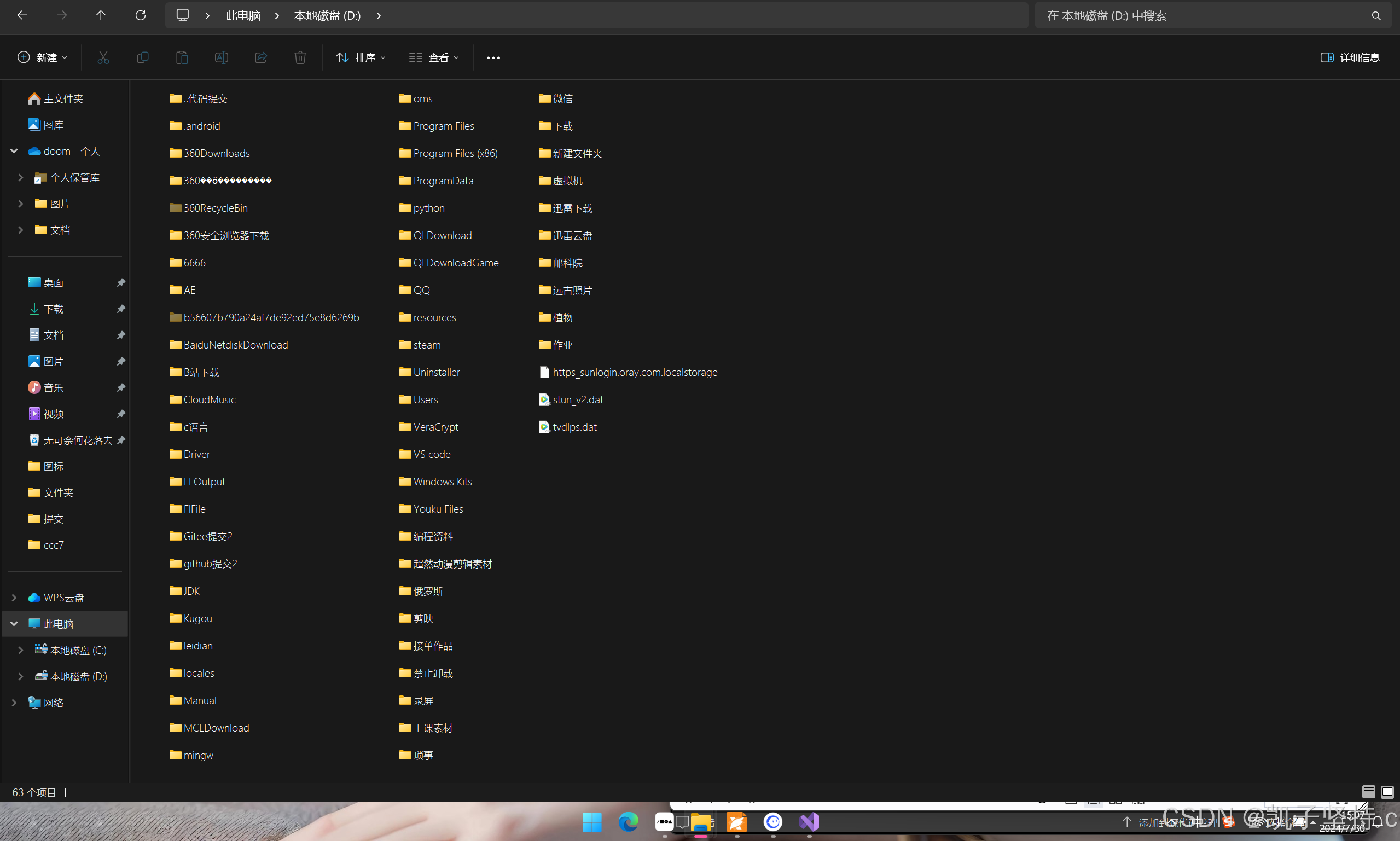1400x841 pixels.
Task: Navigate up one folder level
Action: coord(101,15)
